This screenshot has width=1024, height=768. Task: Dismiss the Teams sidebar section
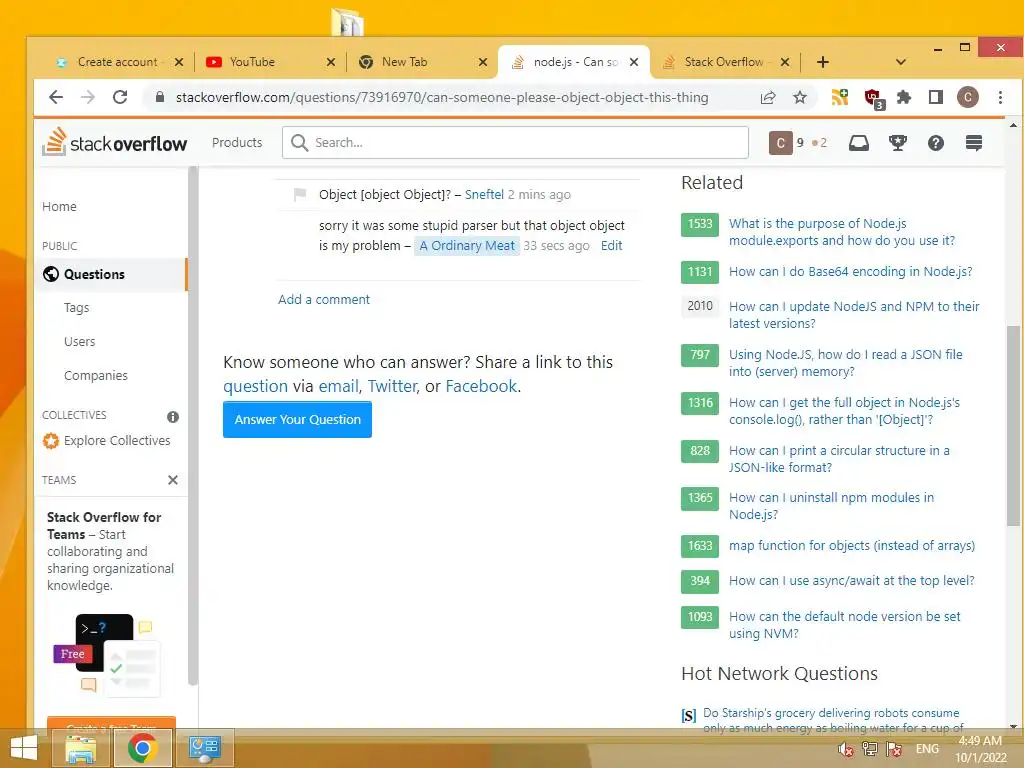(173, 480)
